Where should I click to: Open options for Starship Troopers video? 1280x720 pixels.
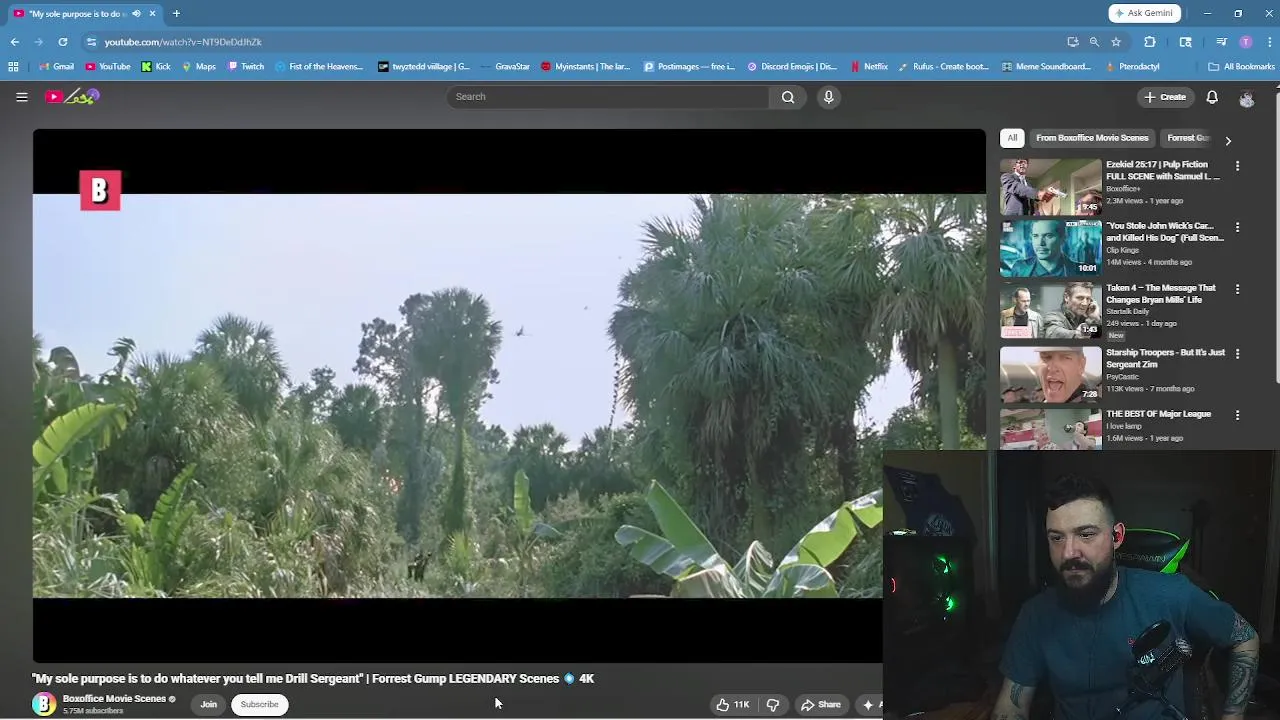point(1237,354)
